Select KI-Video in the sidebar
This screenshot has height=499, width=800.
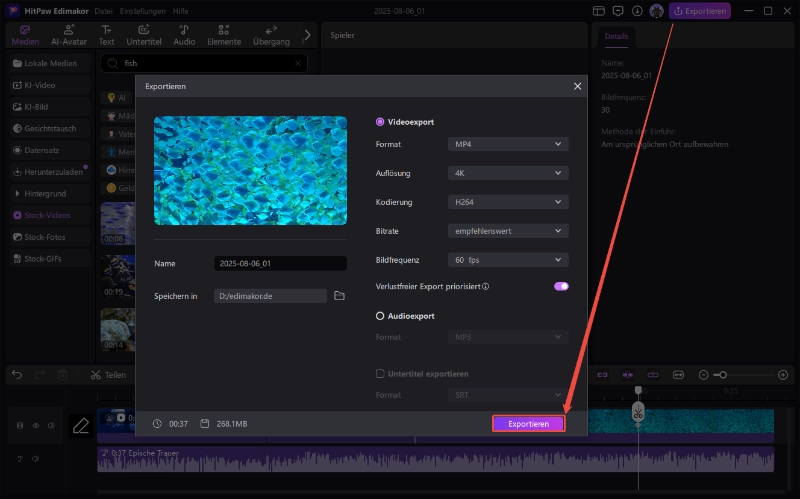pyautogui.click(x=50, y=85)
